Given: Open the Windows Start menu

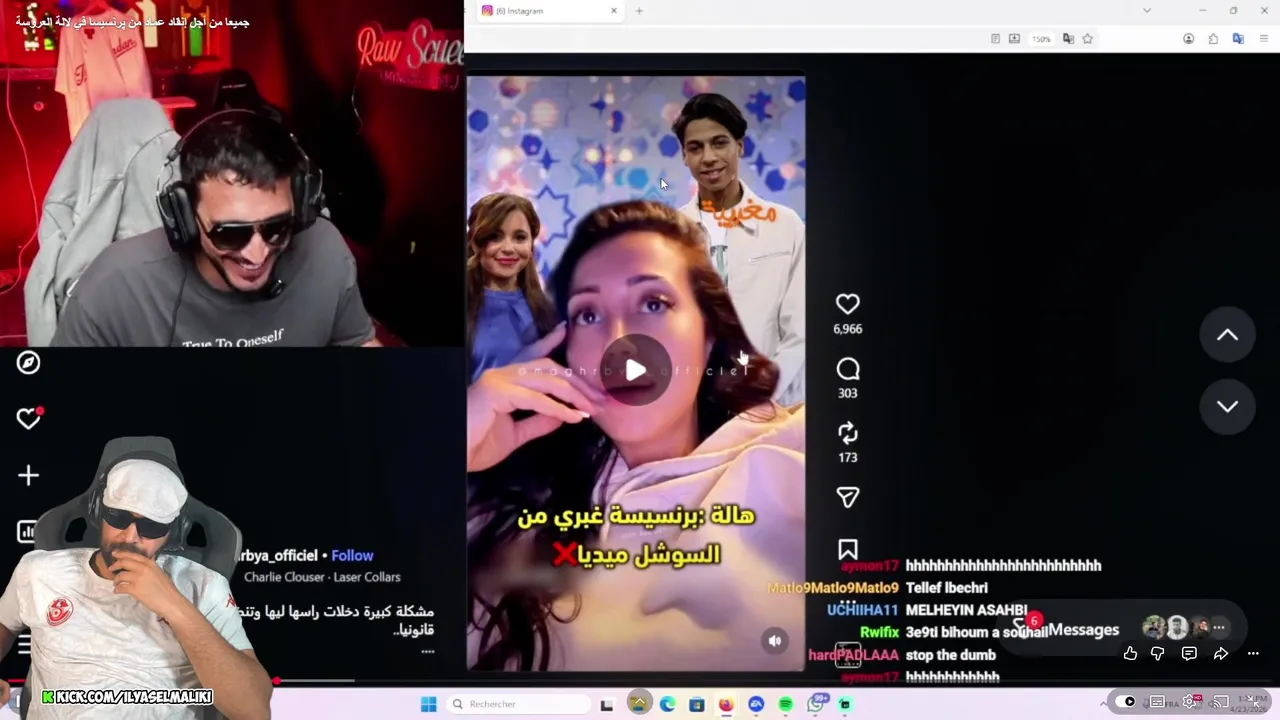Looking at the screenshot, I should 428,704.
